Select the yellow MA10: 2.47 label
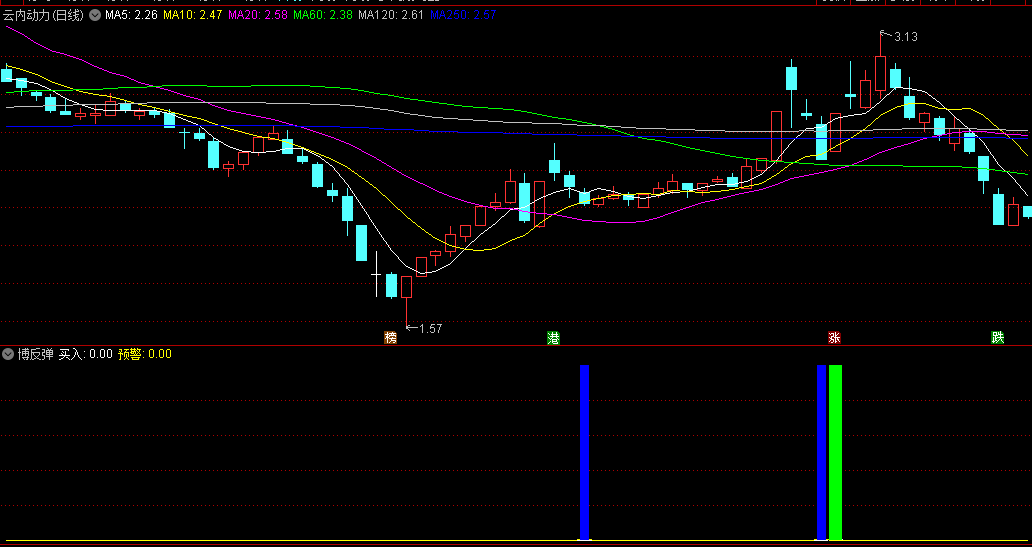The image size is (1032, 547). (x=192, y=15)
